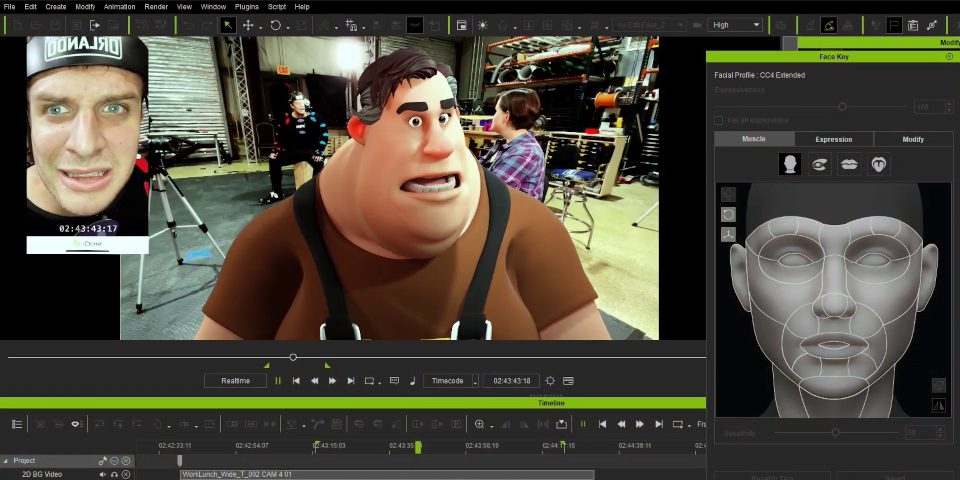This screenshot has width=960, height=480.
Task: Toggle Realtime playback mode
Action: (235, 381)
